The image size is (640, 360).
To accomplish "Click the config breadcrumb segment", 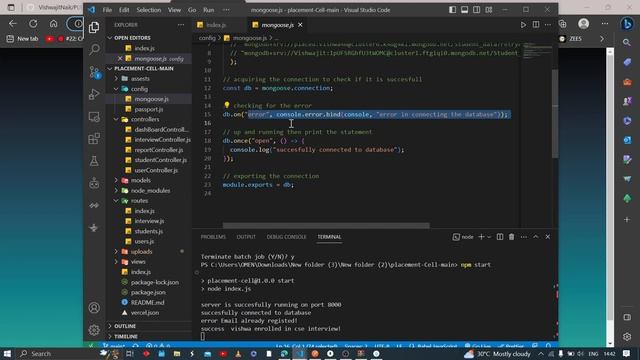I will pyautogui.click(x=207, y=38).
